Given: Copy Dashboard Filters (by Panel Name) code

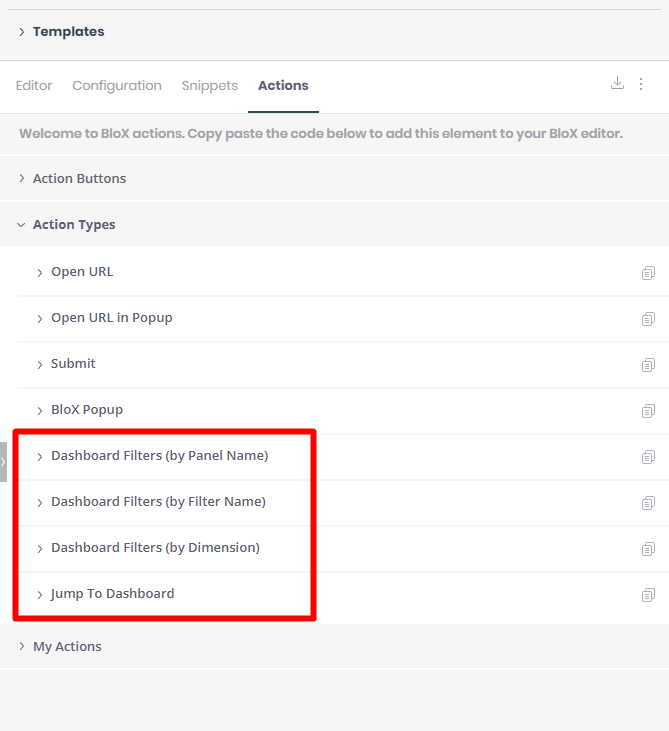Looking at the screenshot, I should tap(648, 457).
